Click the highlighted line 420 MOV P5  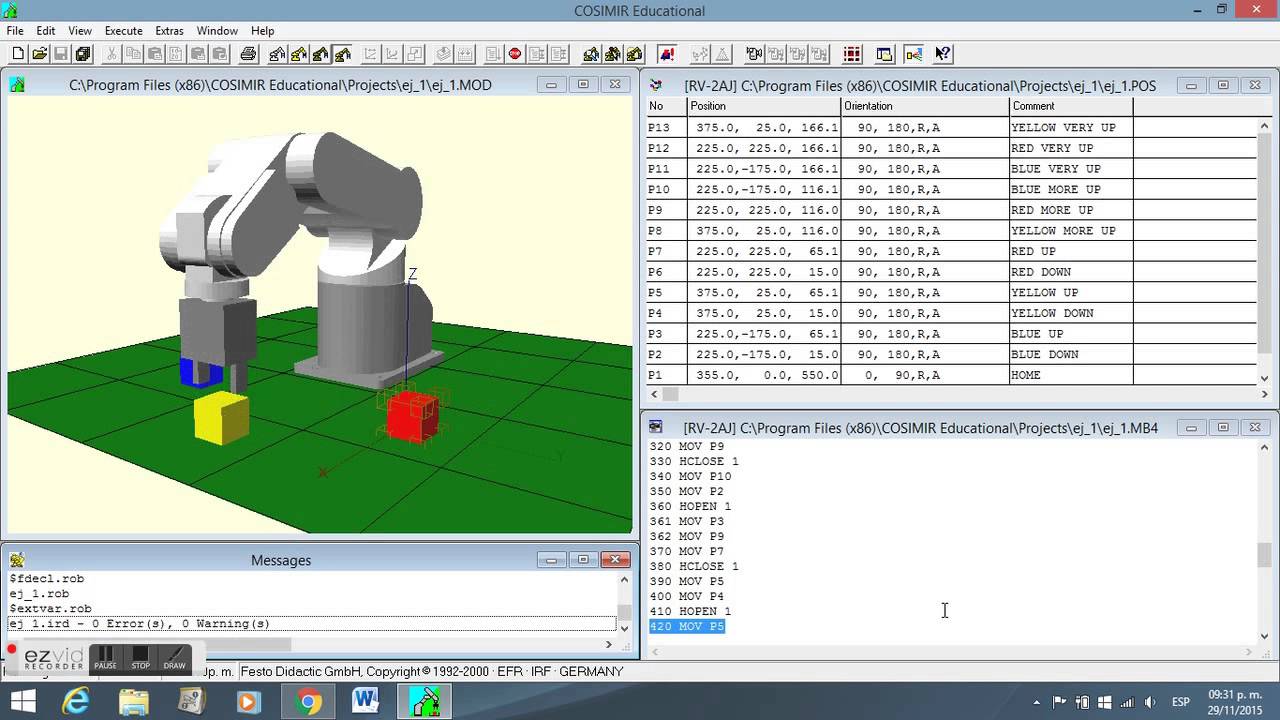(687, 626)
